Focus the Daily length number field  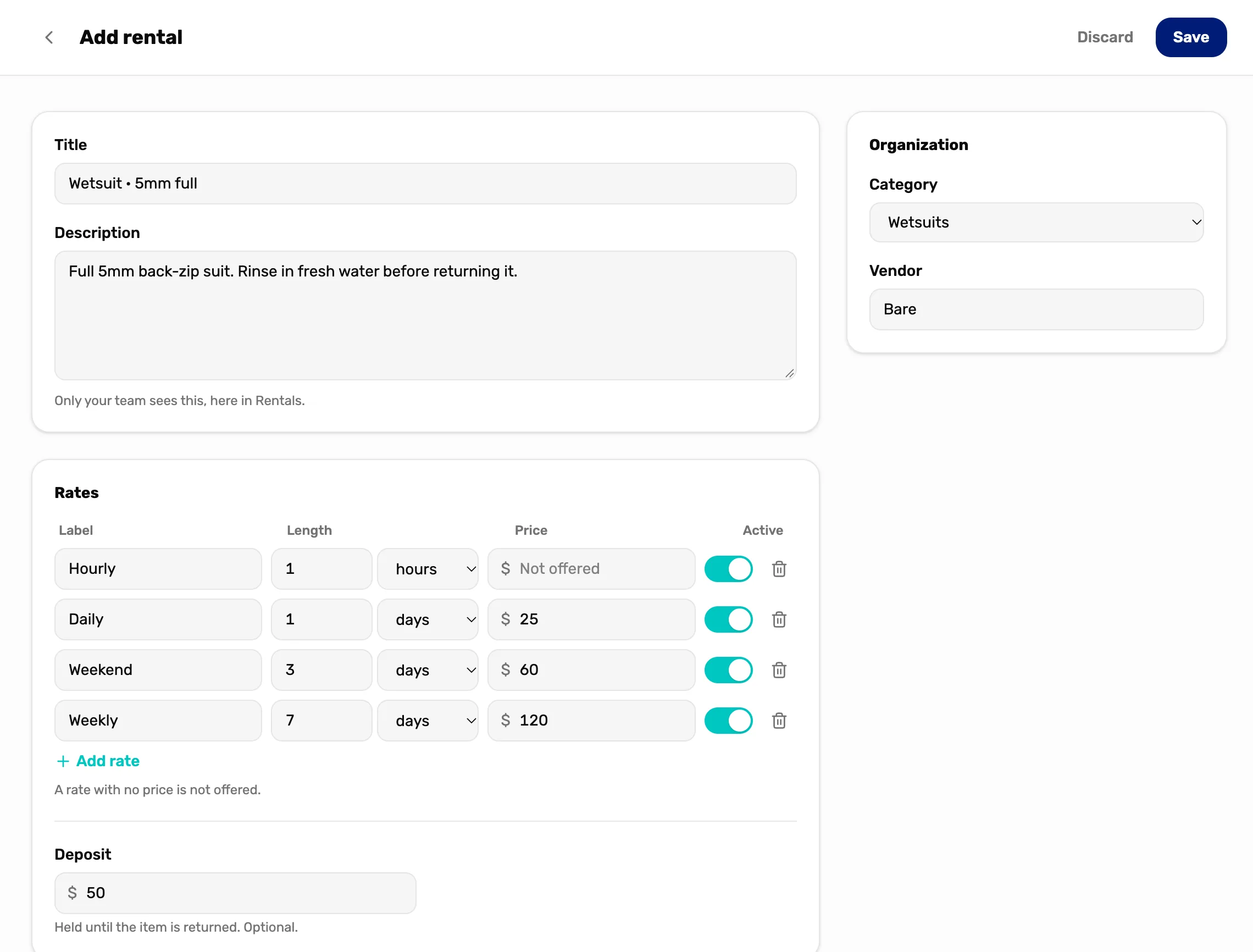[321, 619]
